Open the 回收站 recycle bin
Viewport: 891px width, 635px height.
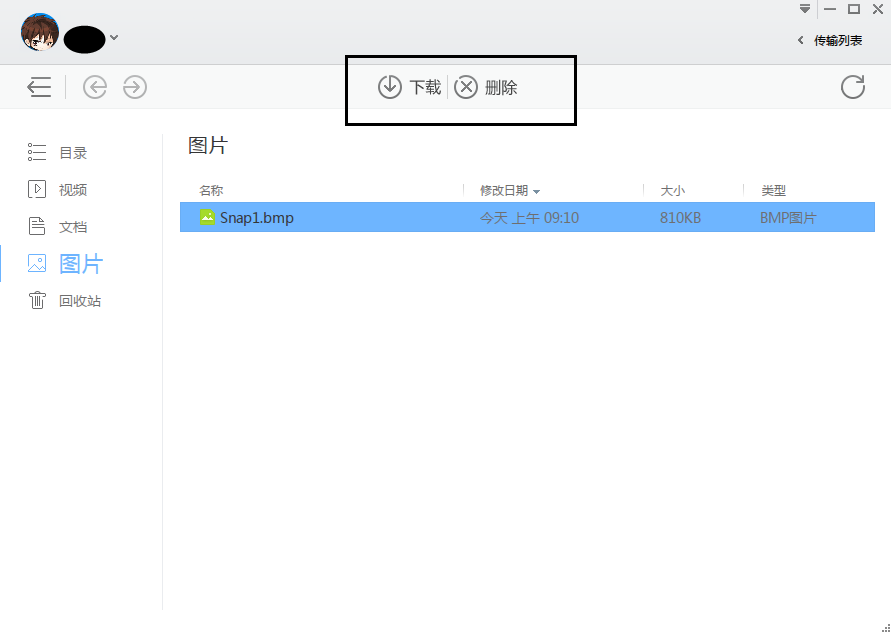point(64,300)
